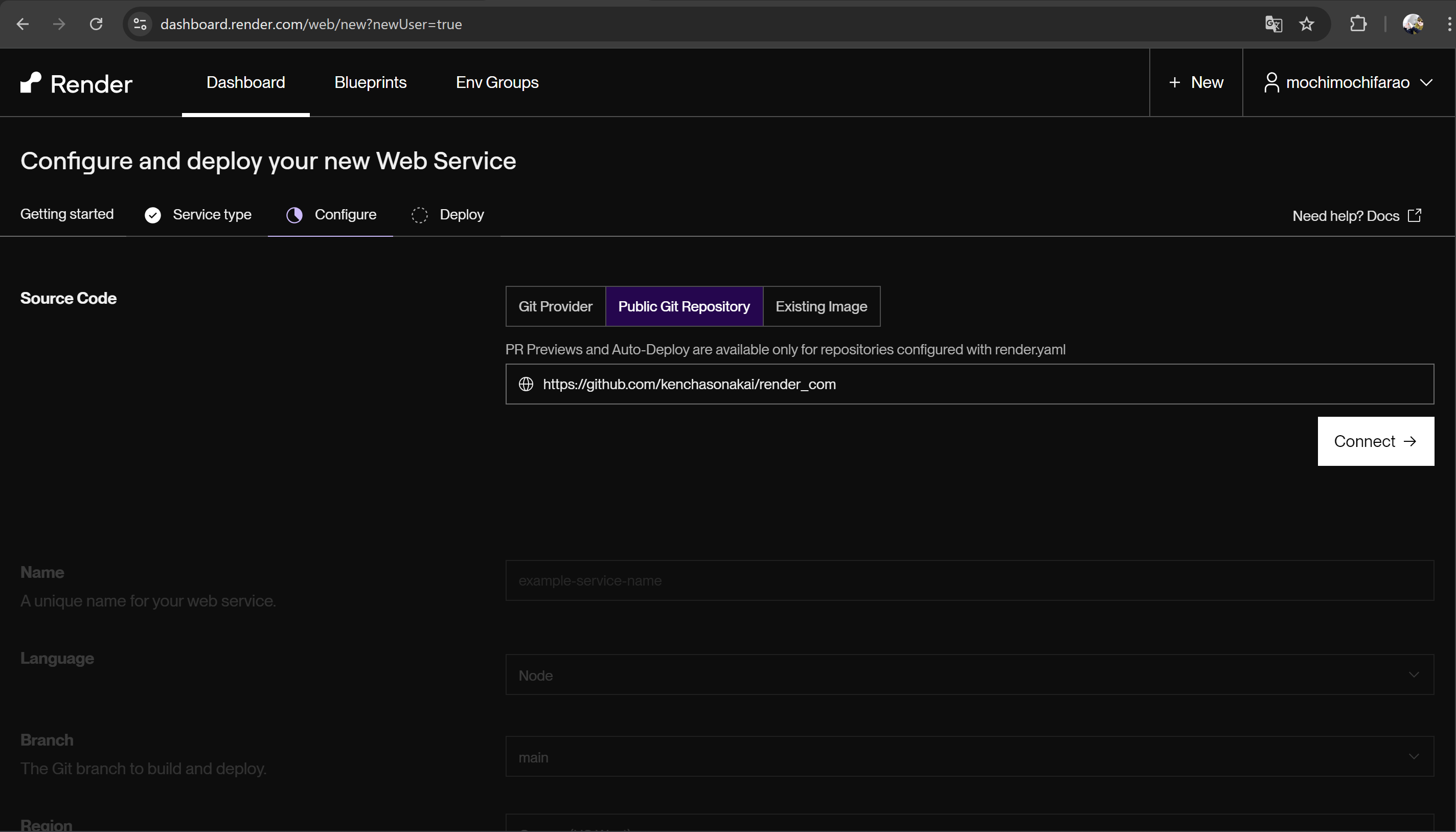Open the Blueprints tab
1456x832 pixels.
(370, 83)
